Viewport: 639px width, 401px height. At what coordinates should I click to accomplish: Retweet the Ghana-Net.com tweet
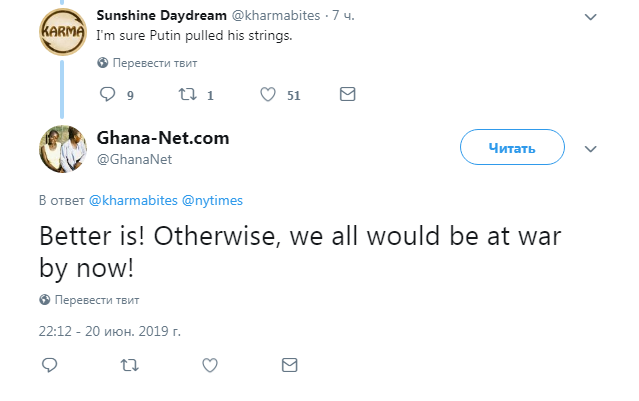point(129,365)
